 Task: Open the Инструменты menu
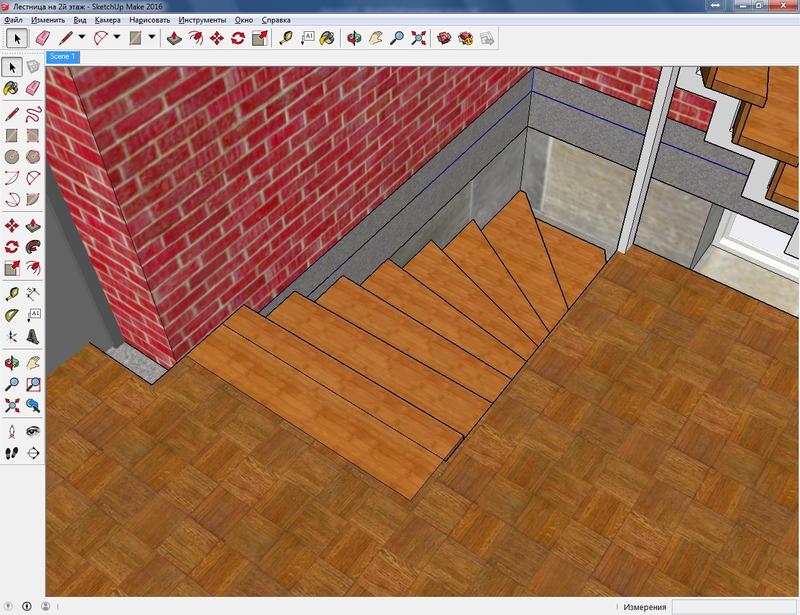coord(202,20)
